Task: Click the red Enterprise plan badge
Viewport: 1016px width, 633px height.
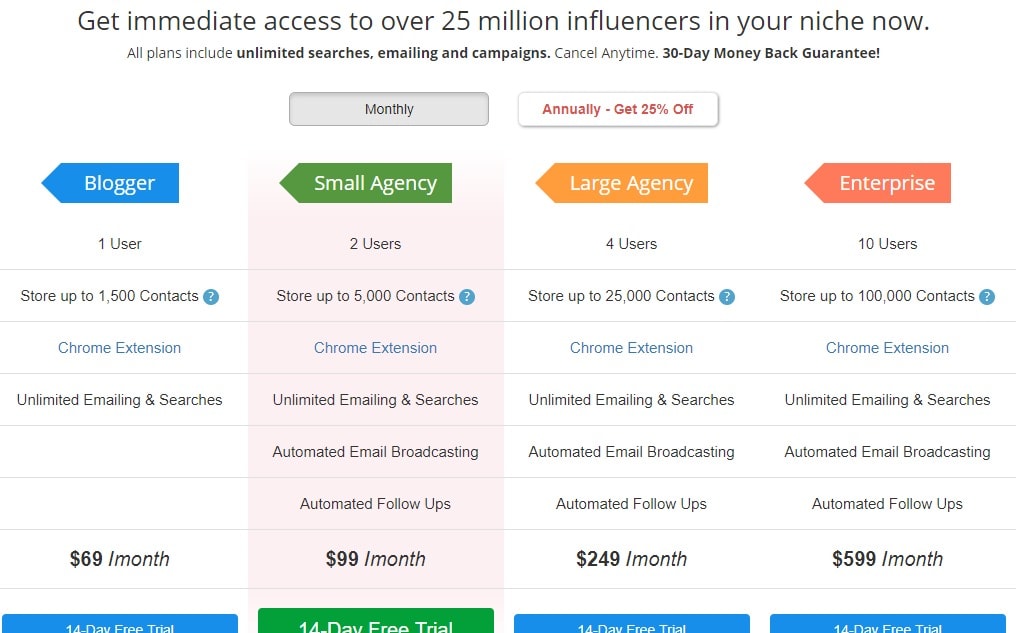Action: (x=877, y=183)
